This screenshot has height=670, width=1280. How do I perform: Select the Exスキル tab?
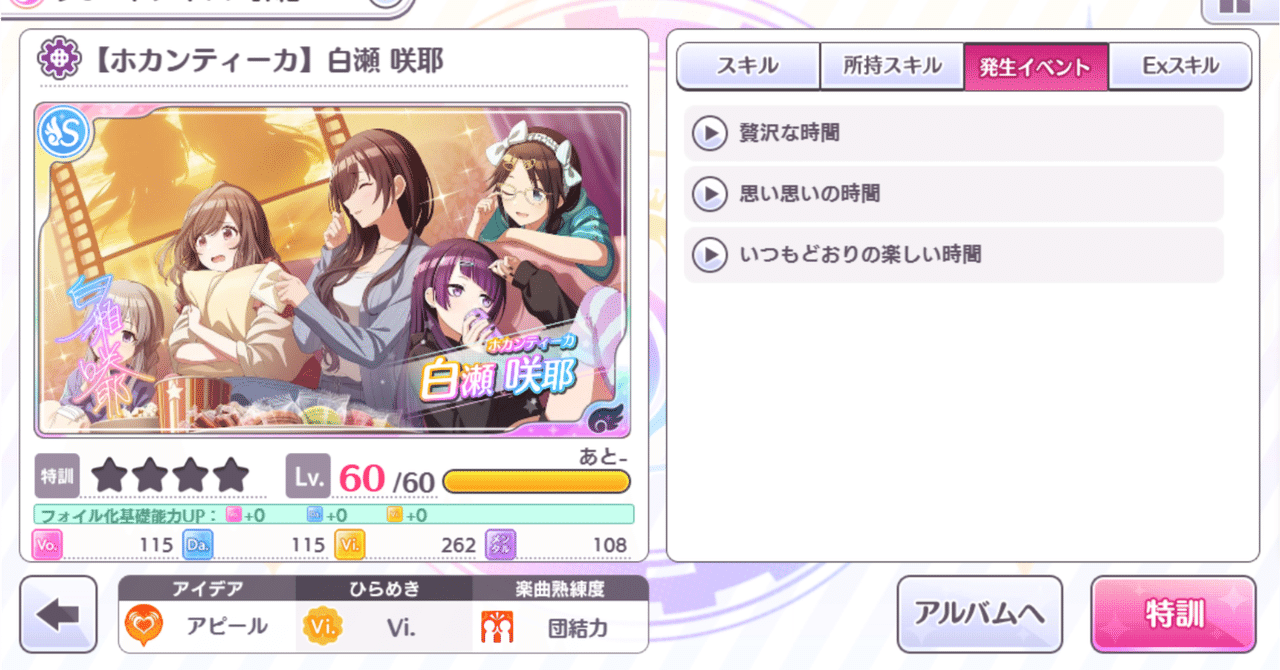pos(1180,67)
